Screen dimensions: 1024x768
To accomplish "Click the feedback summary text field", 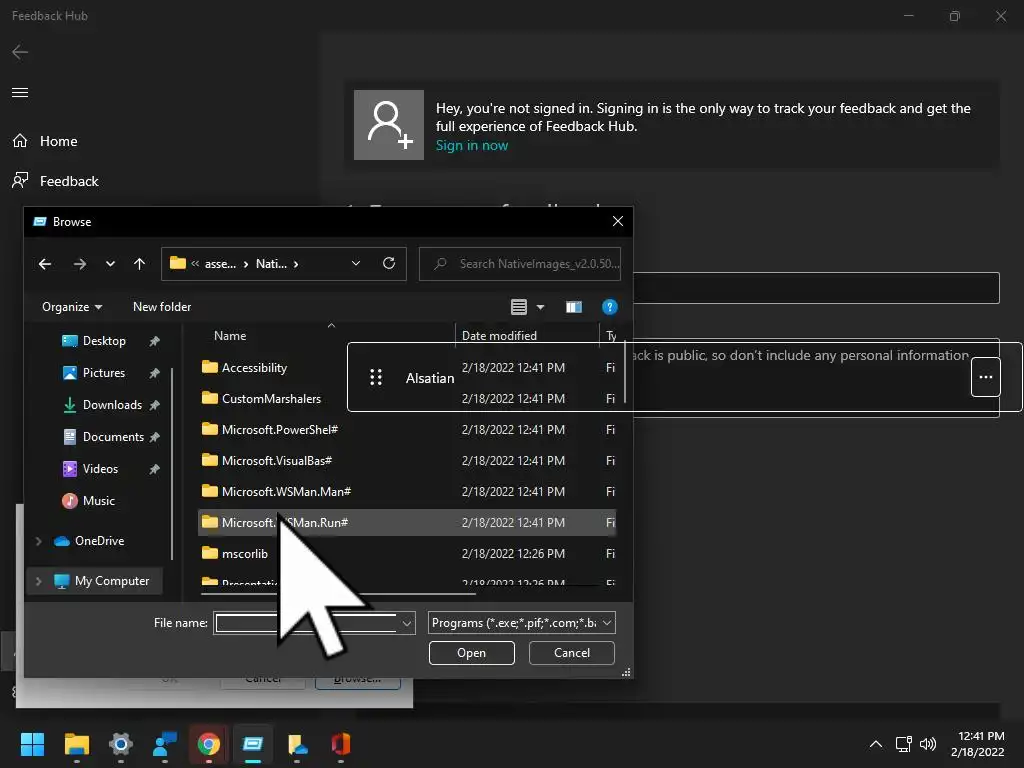I will pyautogui.click(x=816, y=288).
